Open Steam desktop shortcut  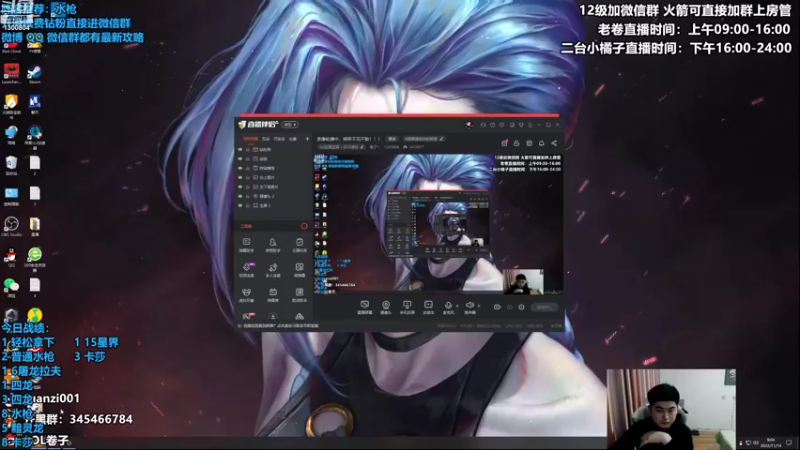tap(34, 74)
